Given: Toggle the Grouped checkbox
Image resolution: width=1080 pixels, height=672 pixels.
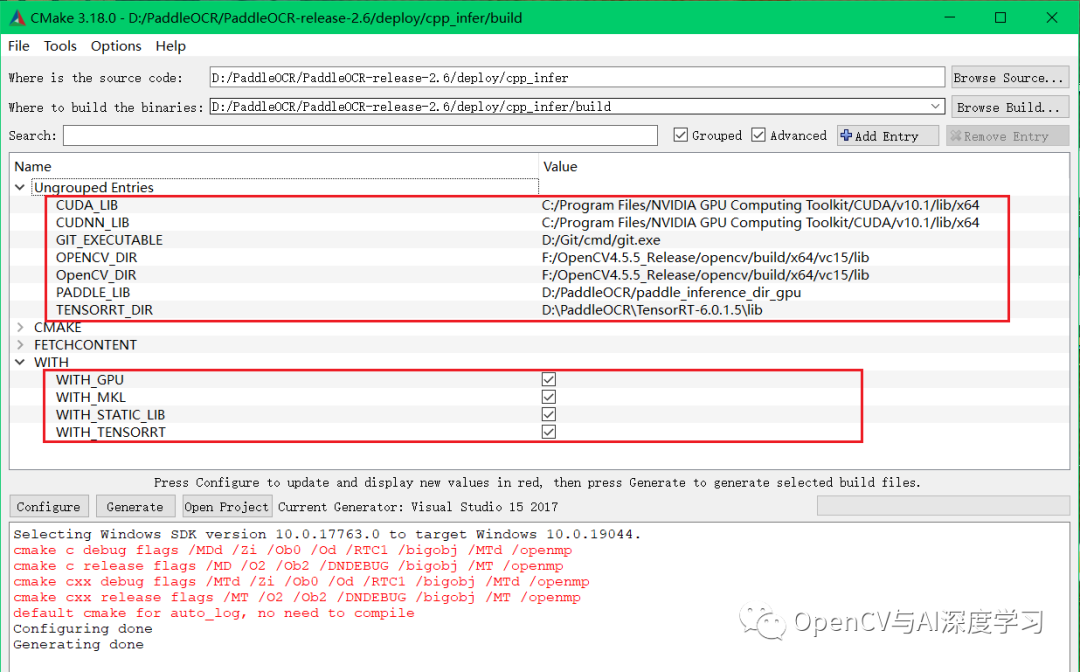Looking at the screenshot, I should [682, 134].
